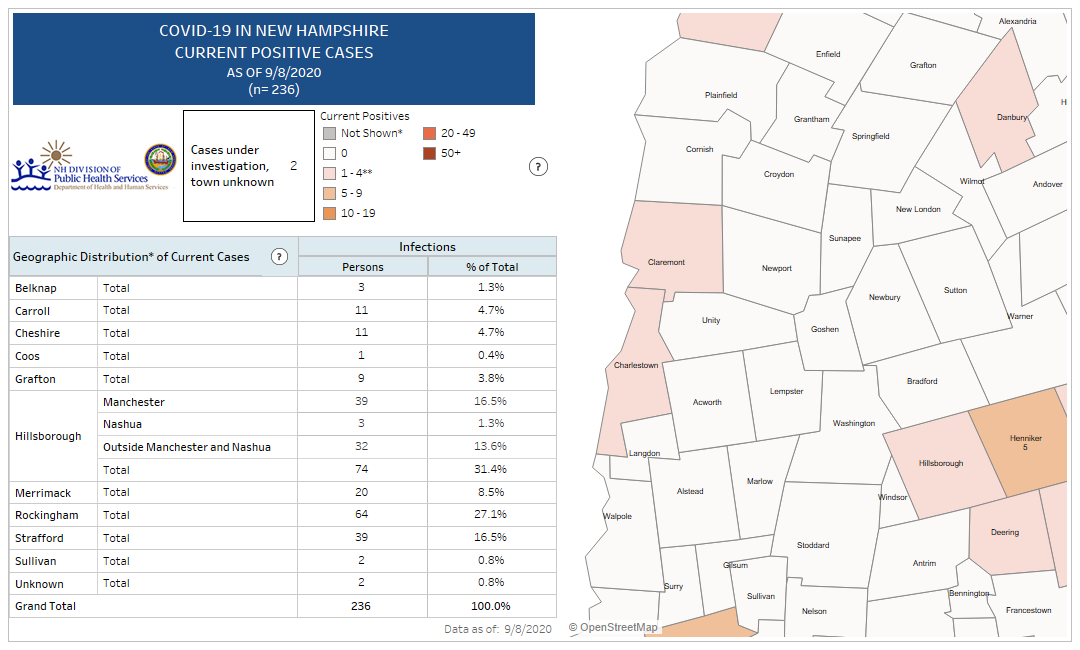Screen dimensions: 1080x650
Task: Select the '20 - 49' legend swatch
Action: point(429,133)
